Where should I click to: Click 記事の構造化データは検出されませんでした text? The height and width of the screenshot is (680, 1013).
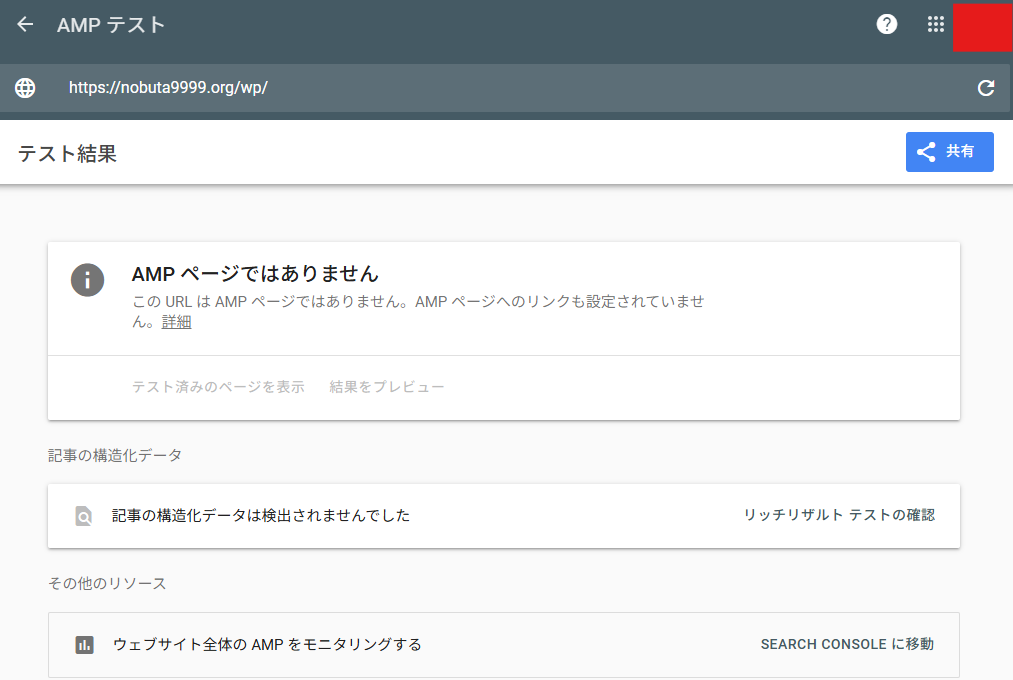(x=260, y=516)
